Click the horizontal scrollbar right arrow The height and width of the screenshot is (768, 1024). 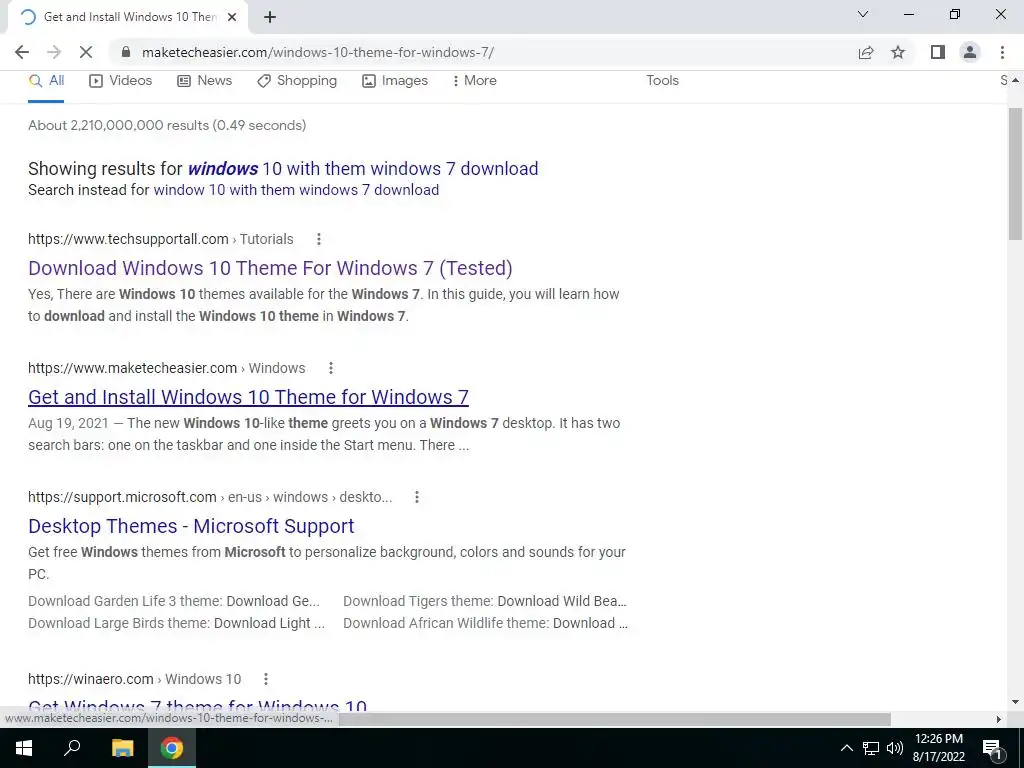point(999,719)
